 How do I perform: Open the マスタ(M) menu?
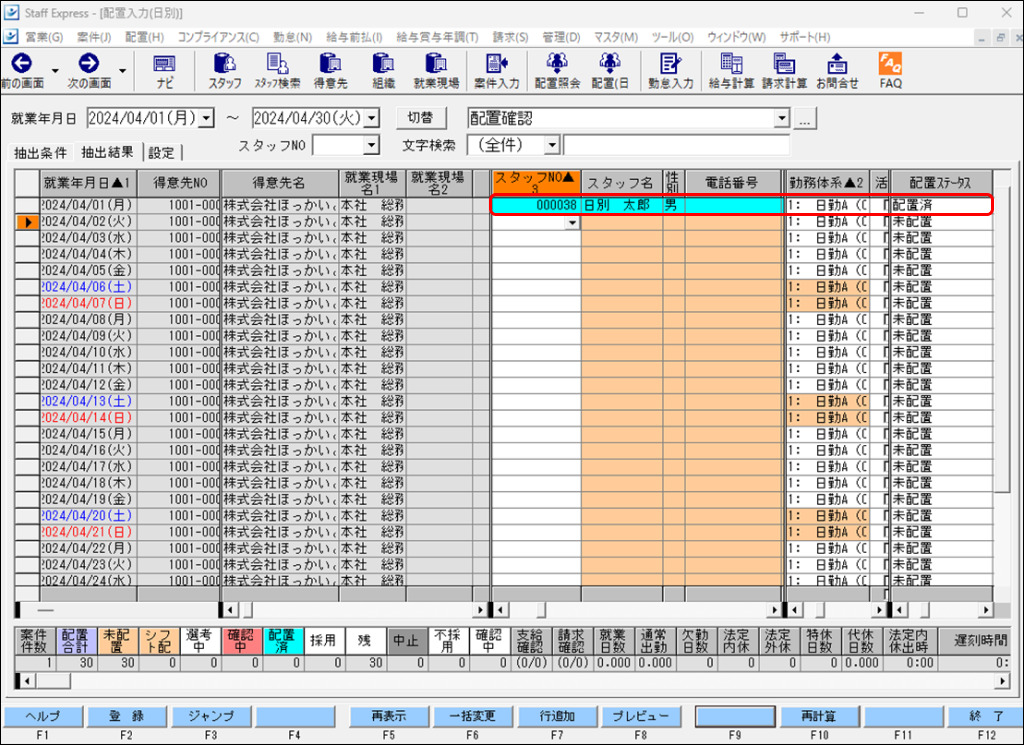[616, 37]
